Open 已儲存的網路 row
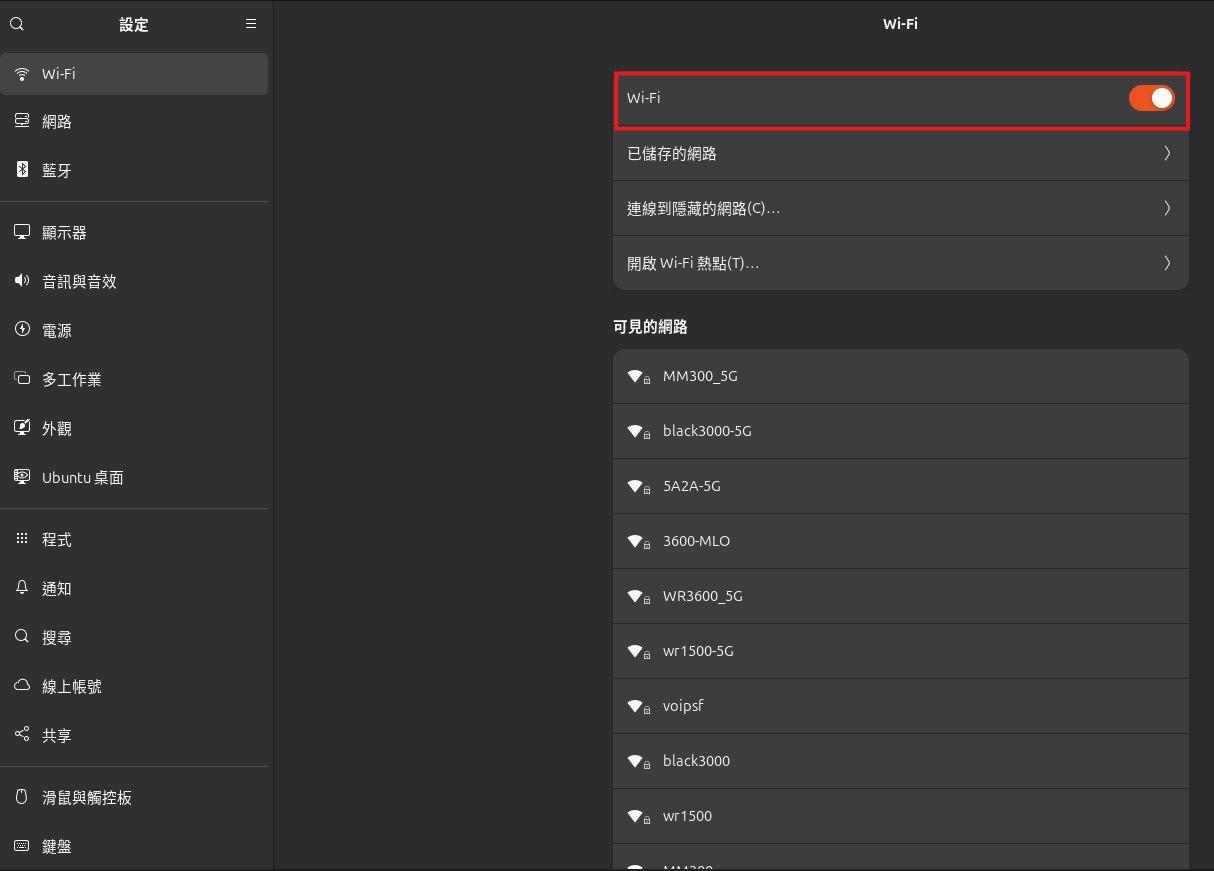This screenshot has height=871, width=1214. point(900,153)
